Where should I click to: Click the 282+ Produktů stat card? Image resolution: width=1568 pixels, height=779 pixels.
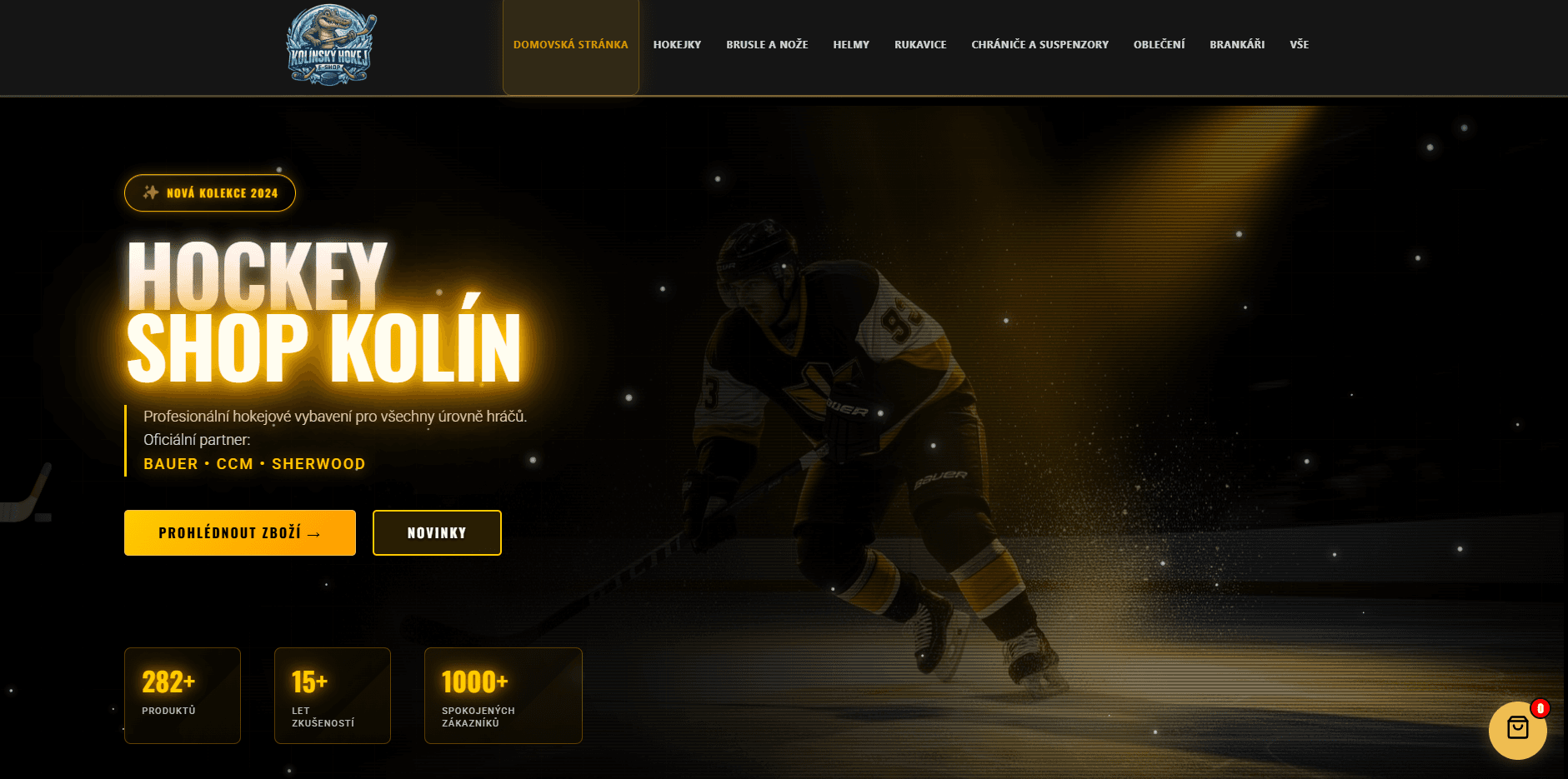(183, 696)
